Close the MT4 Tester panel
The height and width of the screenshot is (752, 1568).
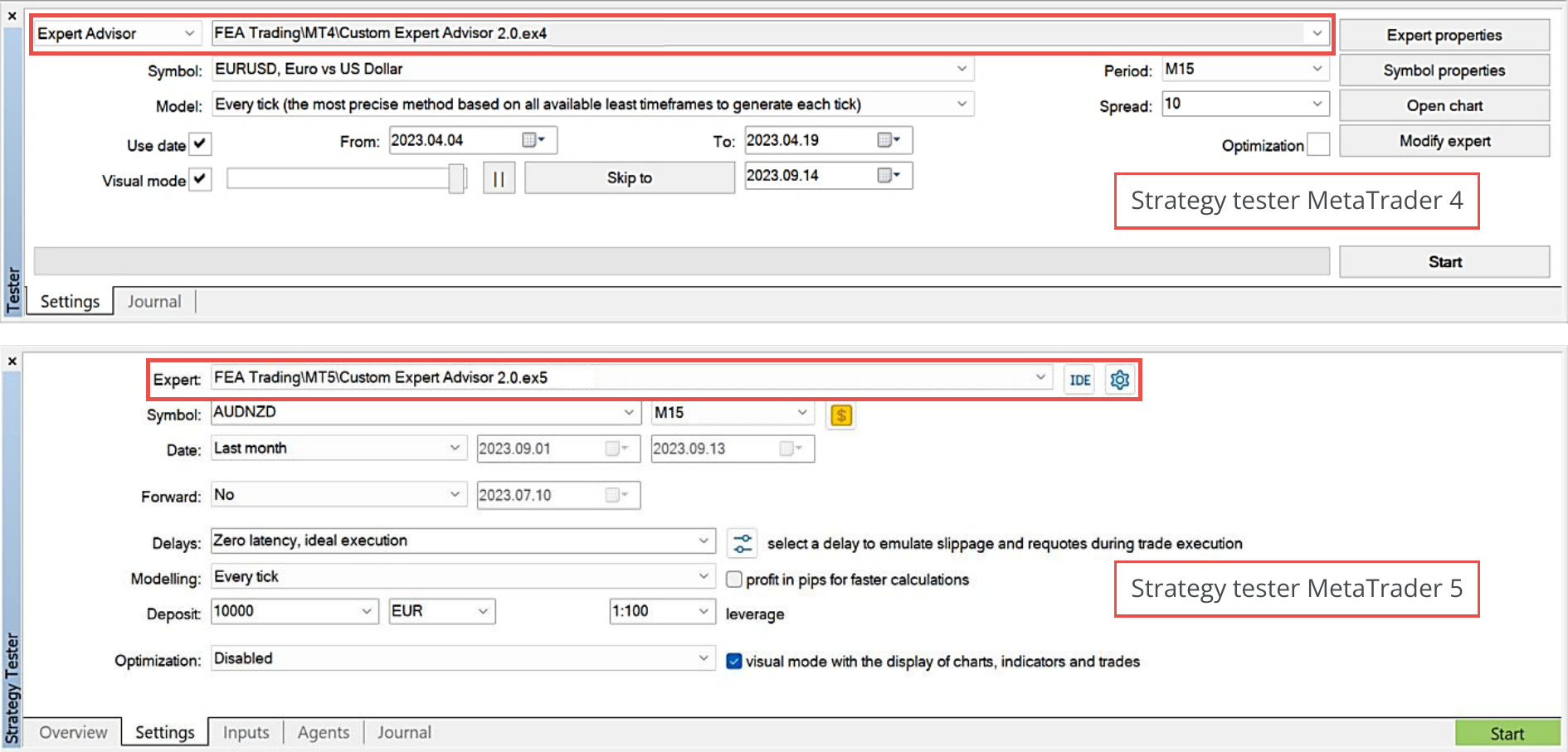coord(12,16)
